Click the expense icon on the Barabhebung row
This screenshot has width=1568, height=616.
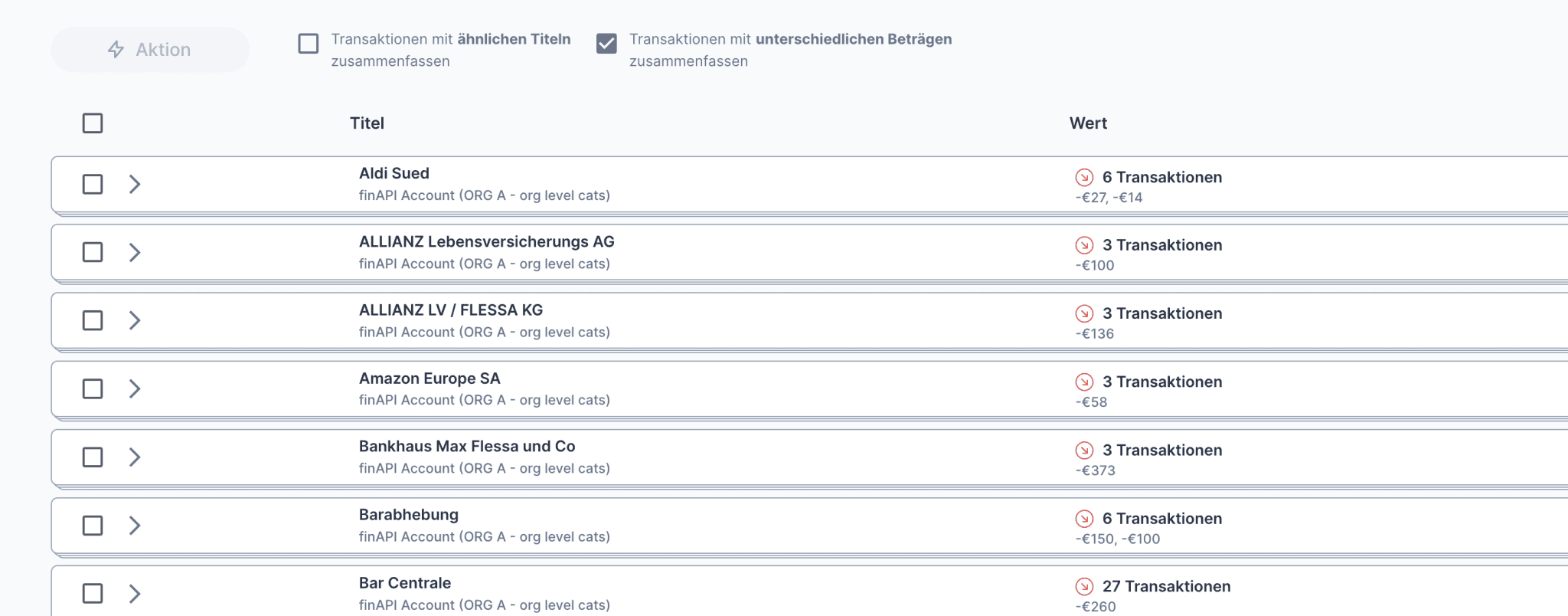click(1084, 519)
